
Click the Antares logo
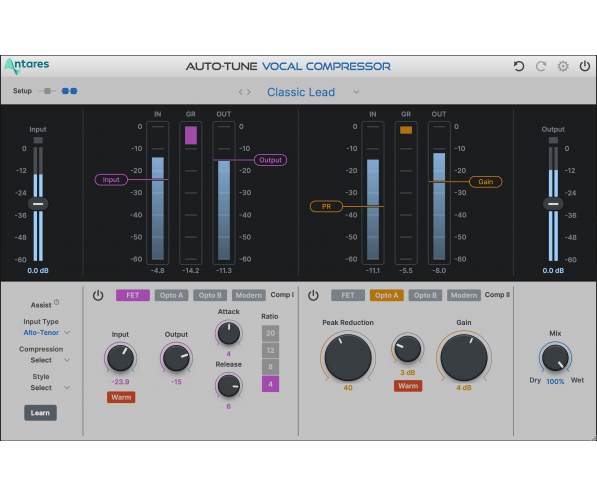click(27, 66)
